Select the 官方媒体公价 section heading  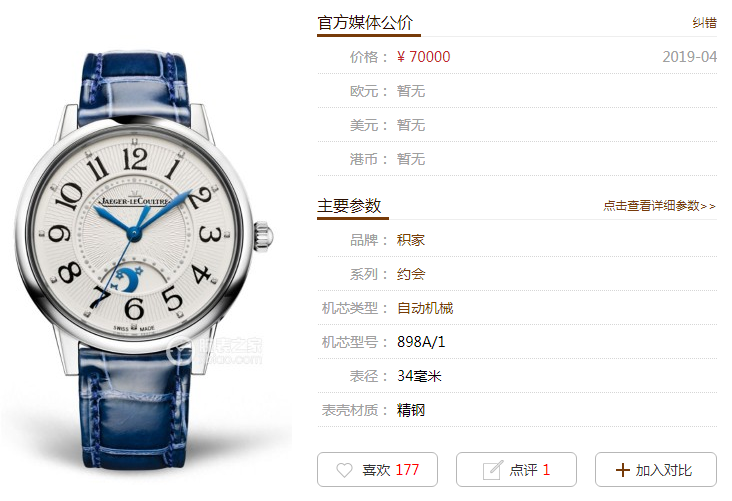click(x=365, y=22)
